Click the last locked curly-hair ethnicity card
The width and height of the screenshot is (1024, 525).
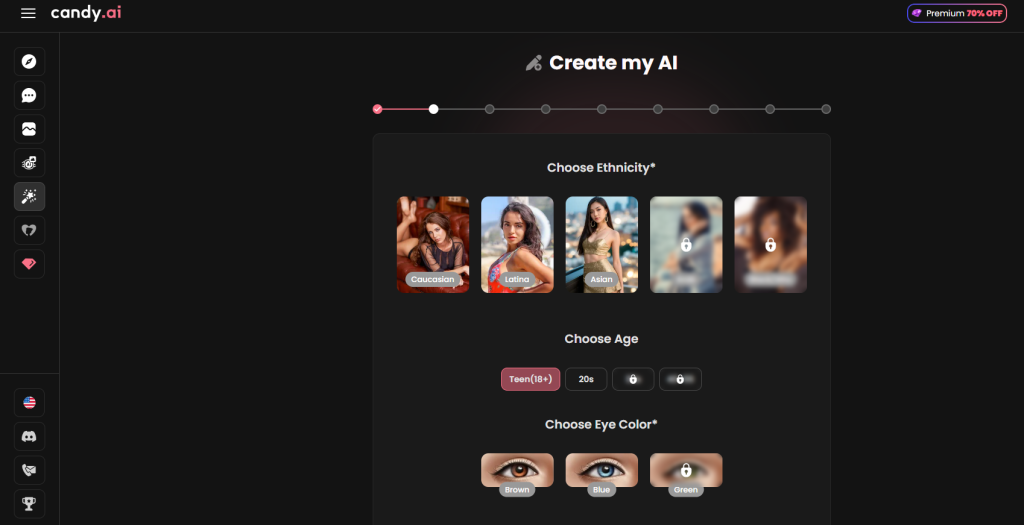point(771,245)
